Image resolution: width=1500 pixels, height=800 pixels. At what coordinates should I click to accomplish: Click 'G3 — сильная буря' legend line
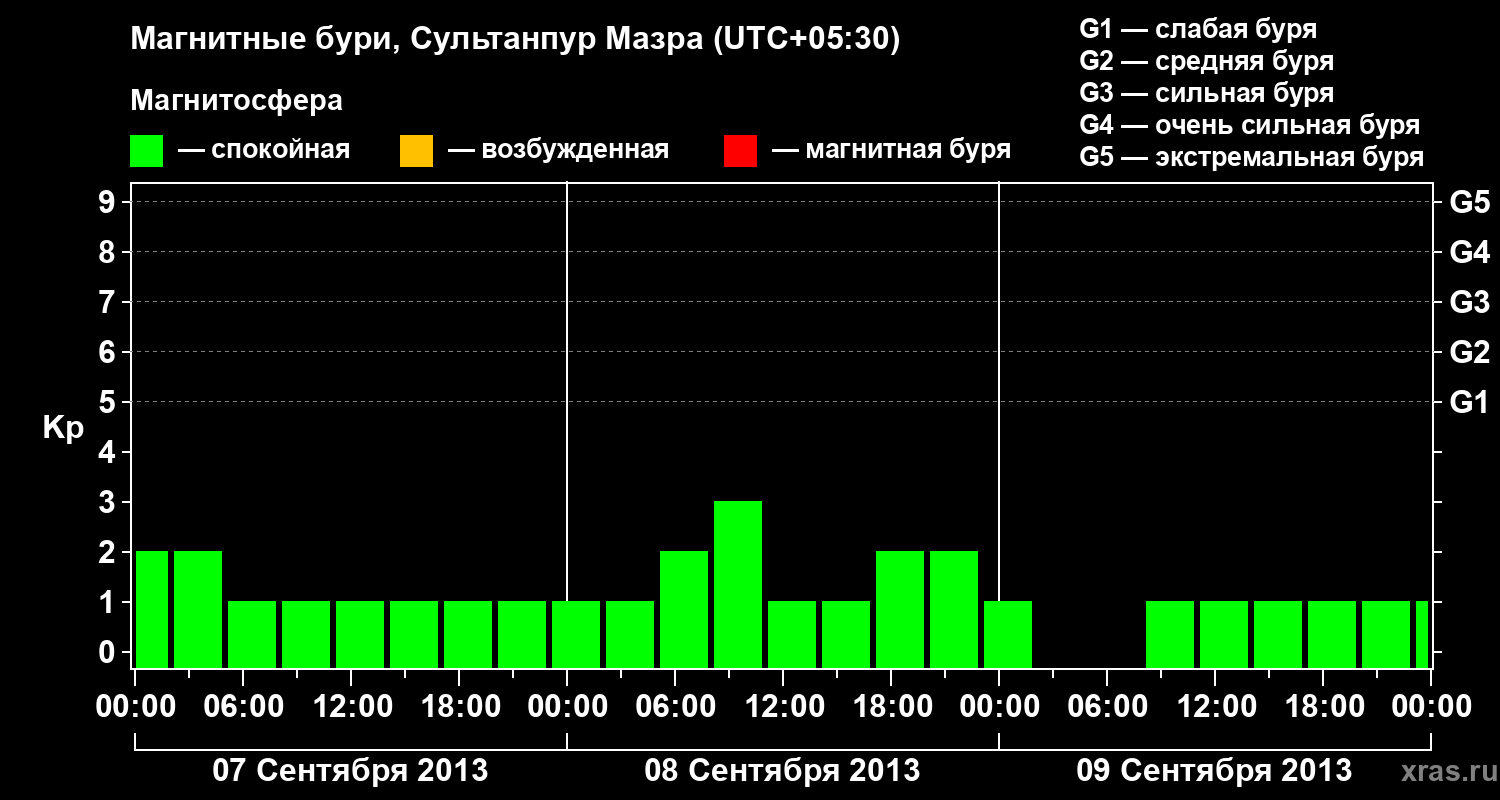[1207, 93]
